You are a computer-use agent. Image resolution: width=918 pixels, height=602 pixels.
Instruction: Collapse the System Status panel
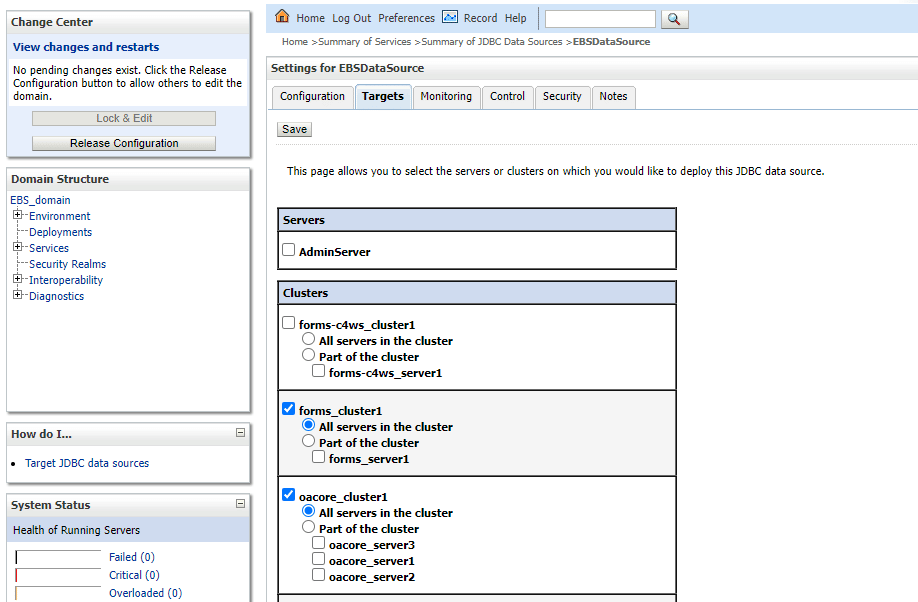point(240,504)
